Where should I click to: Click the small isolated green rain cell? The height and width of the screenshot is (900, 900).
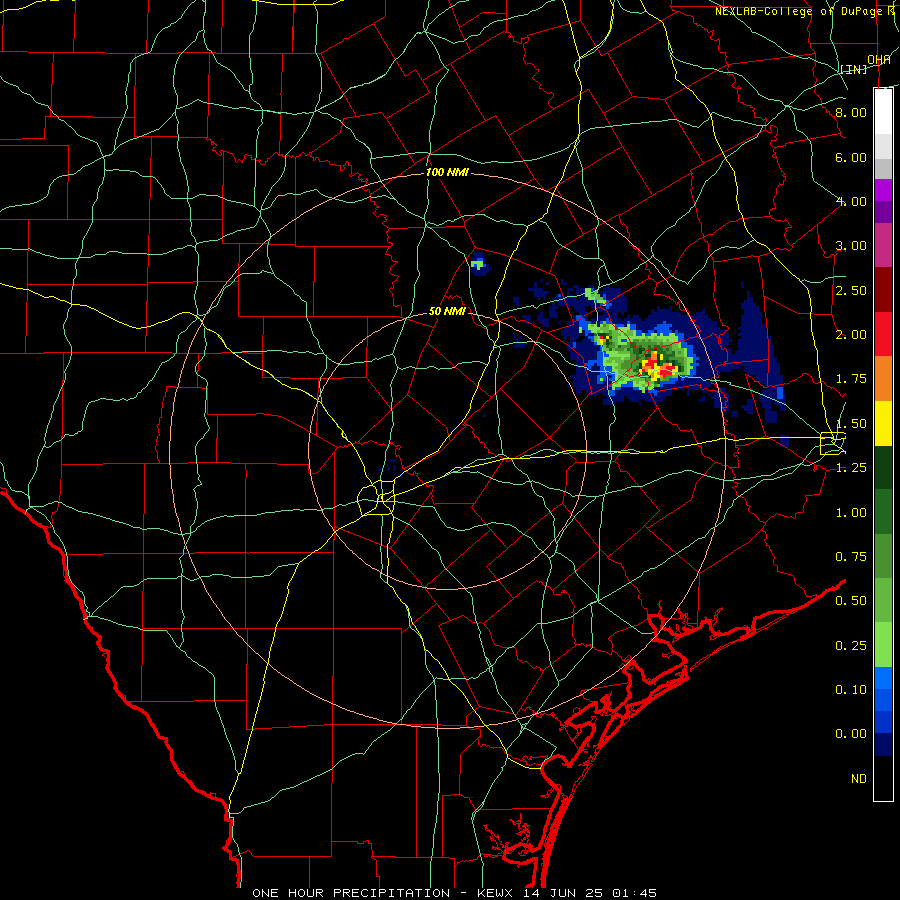478,265
